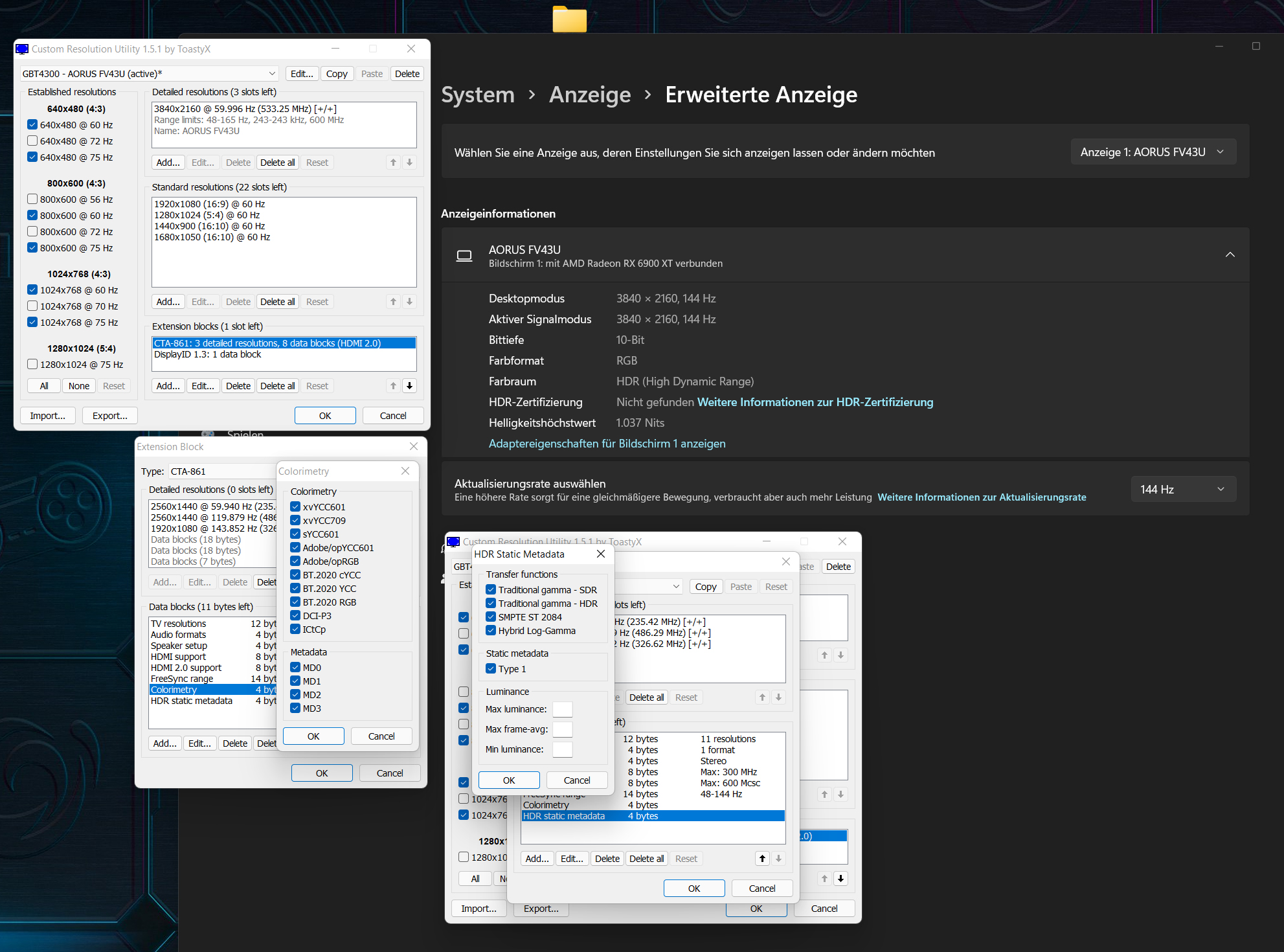Select the DisplayID 1.3 extension block entry
The width and height of the screenshot is (1284, 952).
pyautogui.click(x=208, y=354)
